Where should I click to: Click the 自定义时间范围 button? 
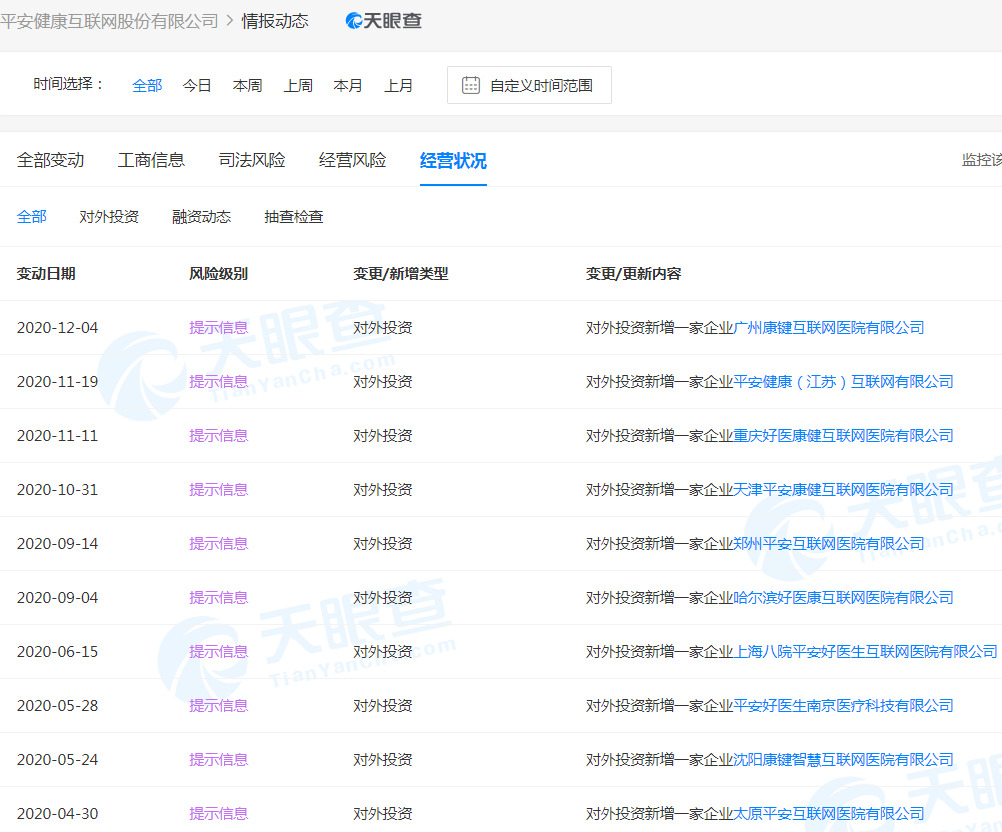(529, 85)
